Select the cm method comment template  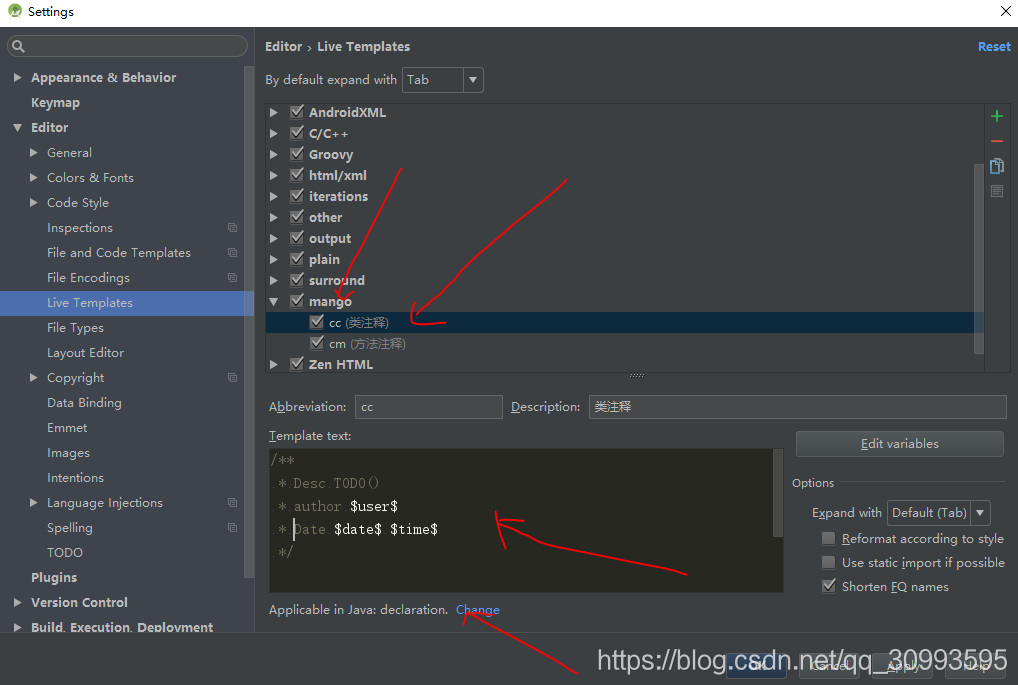click(367, 343)
